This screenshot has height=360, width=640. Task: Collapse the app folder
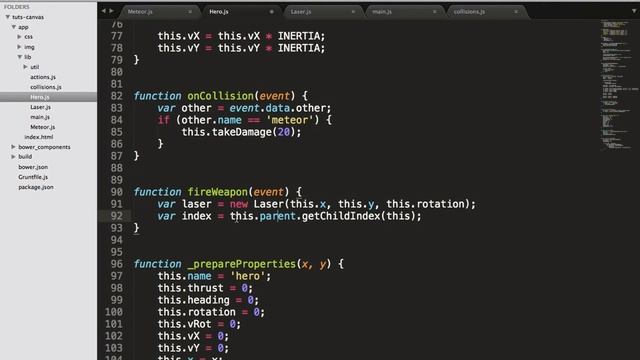tap(13, 27)
